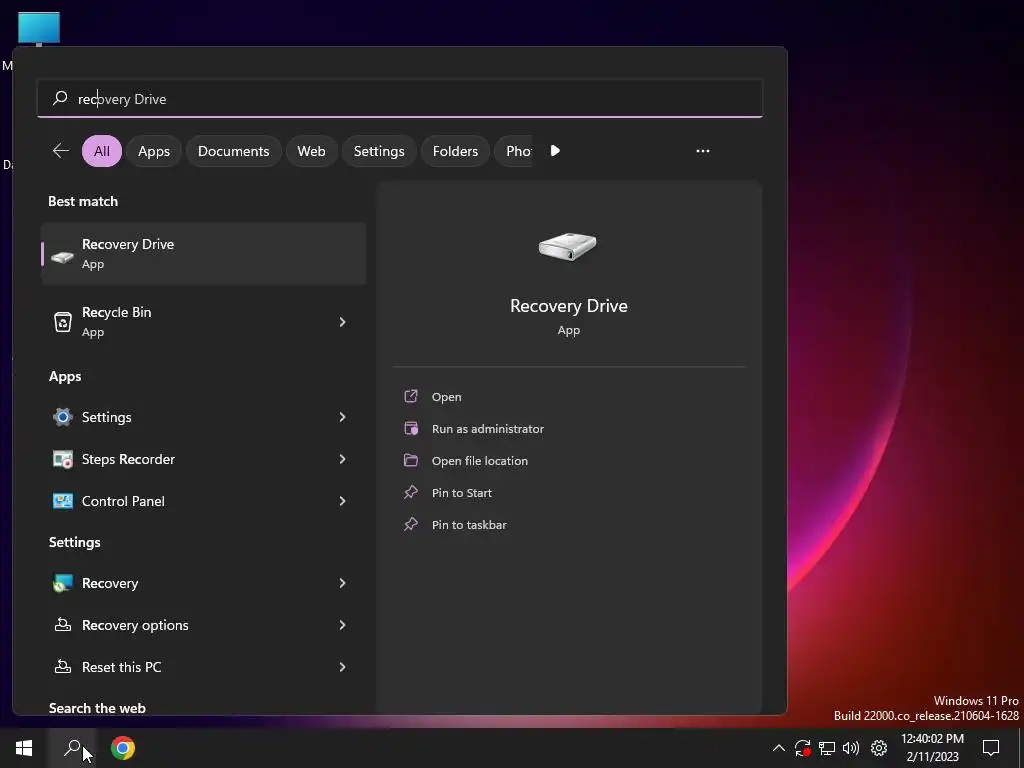This screenshot has height=768, width=1024.
Task: Open Google Chrome from the taskbar
Action: pyautogui.click(x=122, y=748)
